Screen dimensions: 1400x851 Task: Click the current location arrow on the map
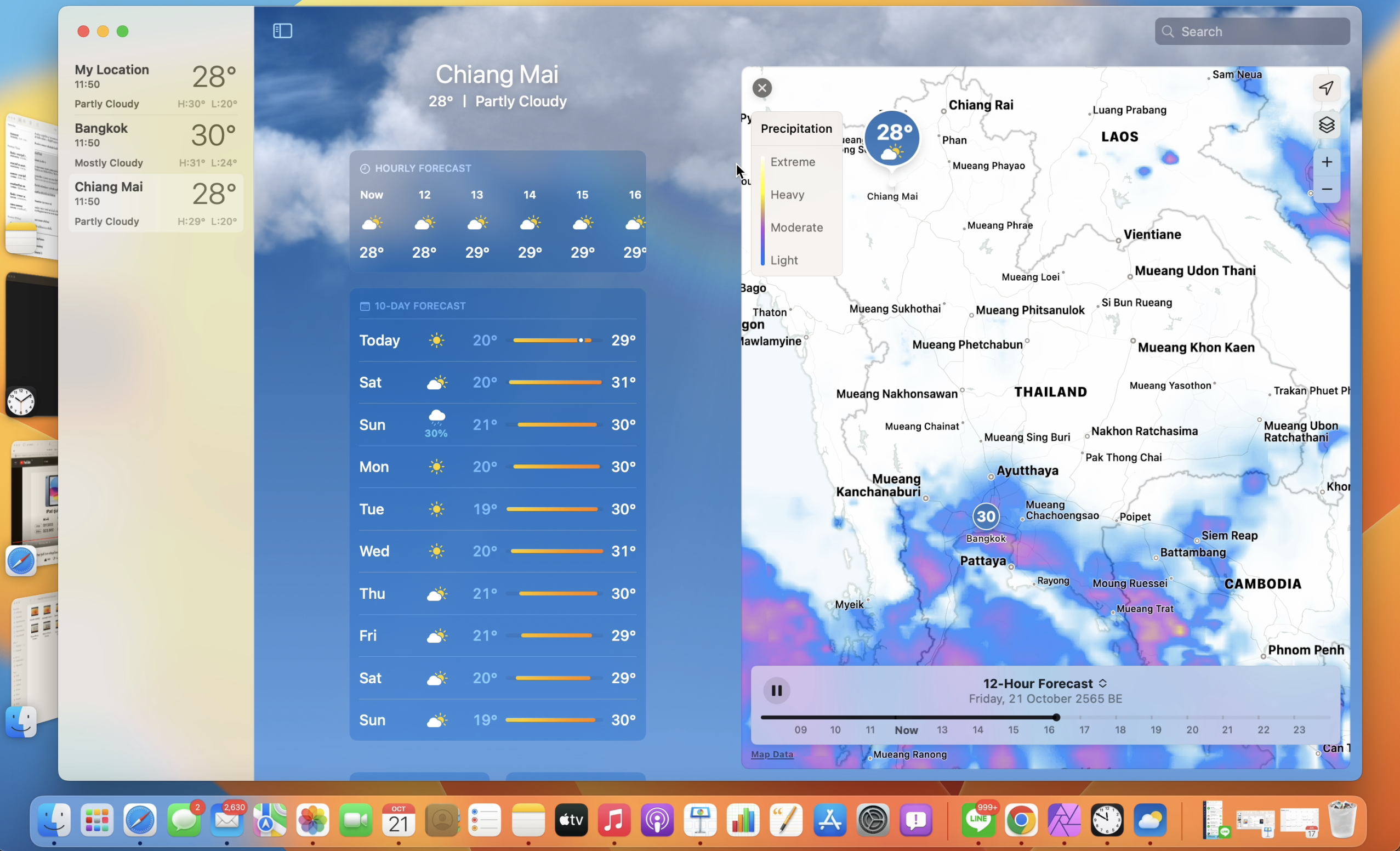pyautogui.click(x=1326, y=88)
